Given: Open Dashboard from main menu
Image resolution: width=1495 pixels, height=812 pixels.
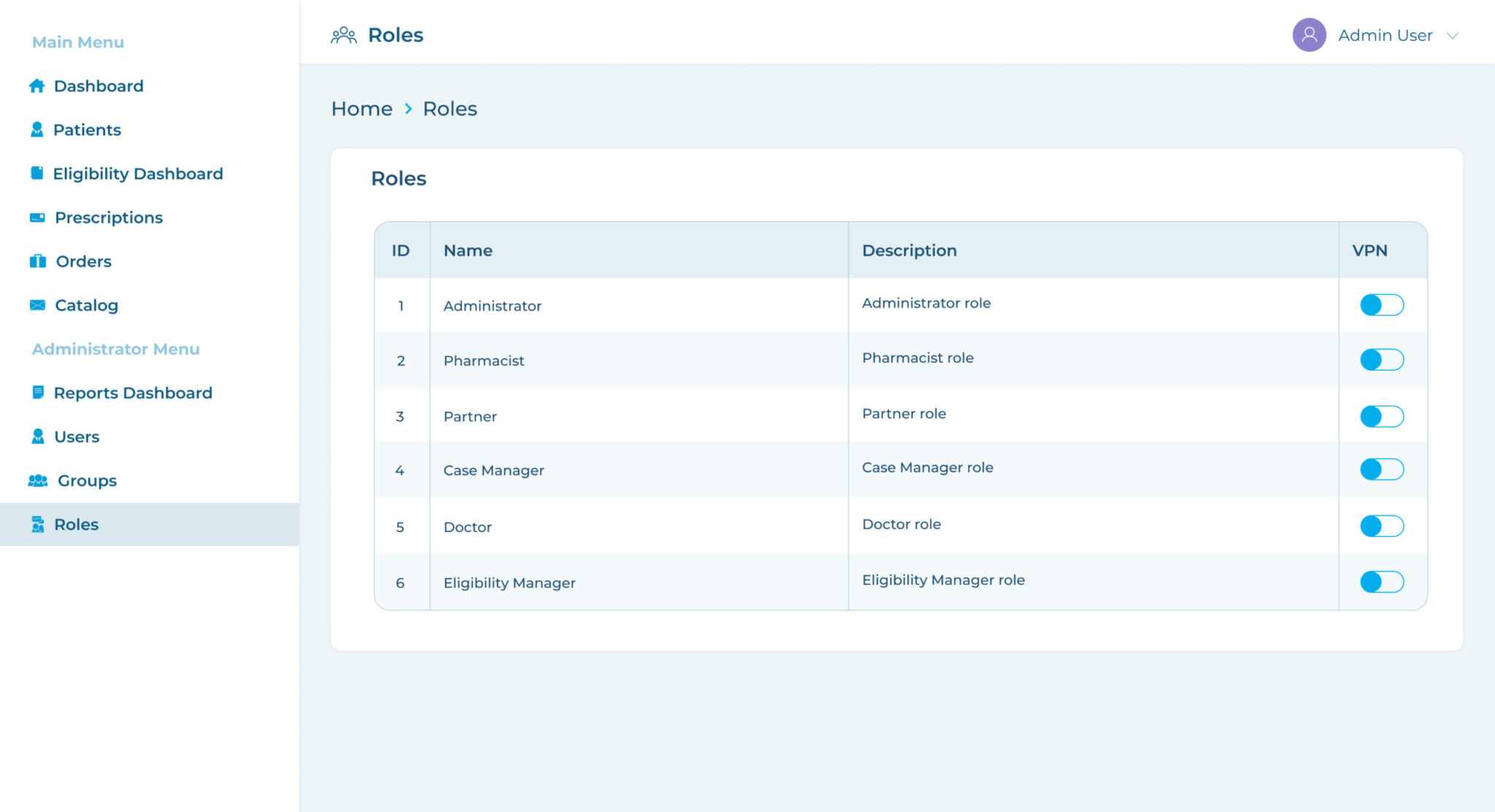Looking at the screenshot, I should coord(99,86).
